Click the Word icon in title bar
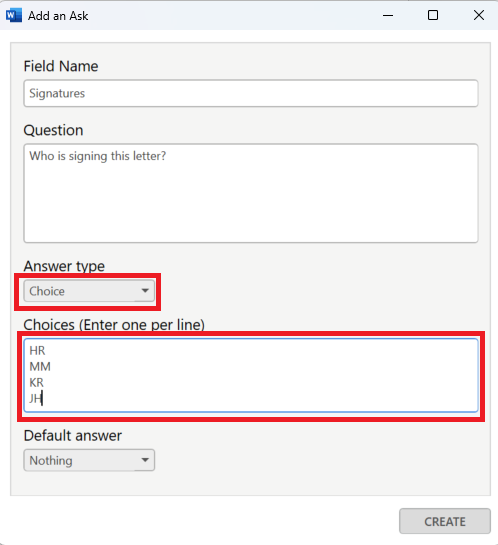The image size is (498, 545). click(14, 15)
